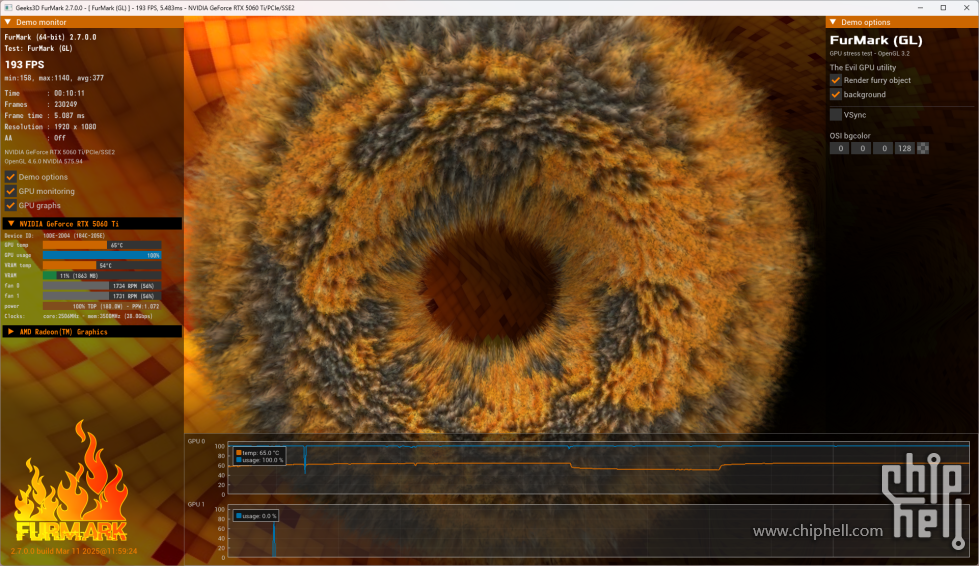This screenshot has height=566, width=979.
Task: Click the 'GPU 1' graph label
Action: [x=196, y=504]
